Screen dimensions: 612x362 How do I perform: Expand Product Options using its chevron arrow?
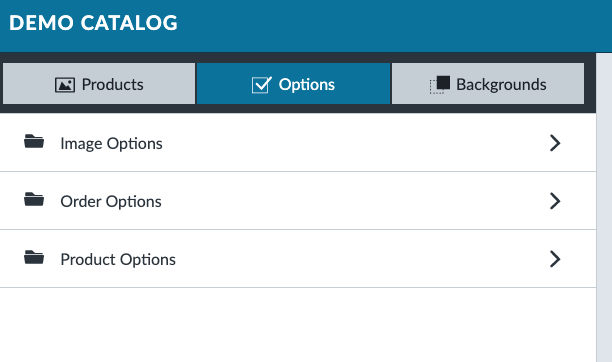click(555, 259)
